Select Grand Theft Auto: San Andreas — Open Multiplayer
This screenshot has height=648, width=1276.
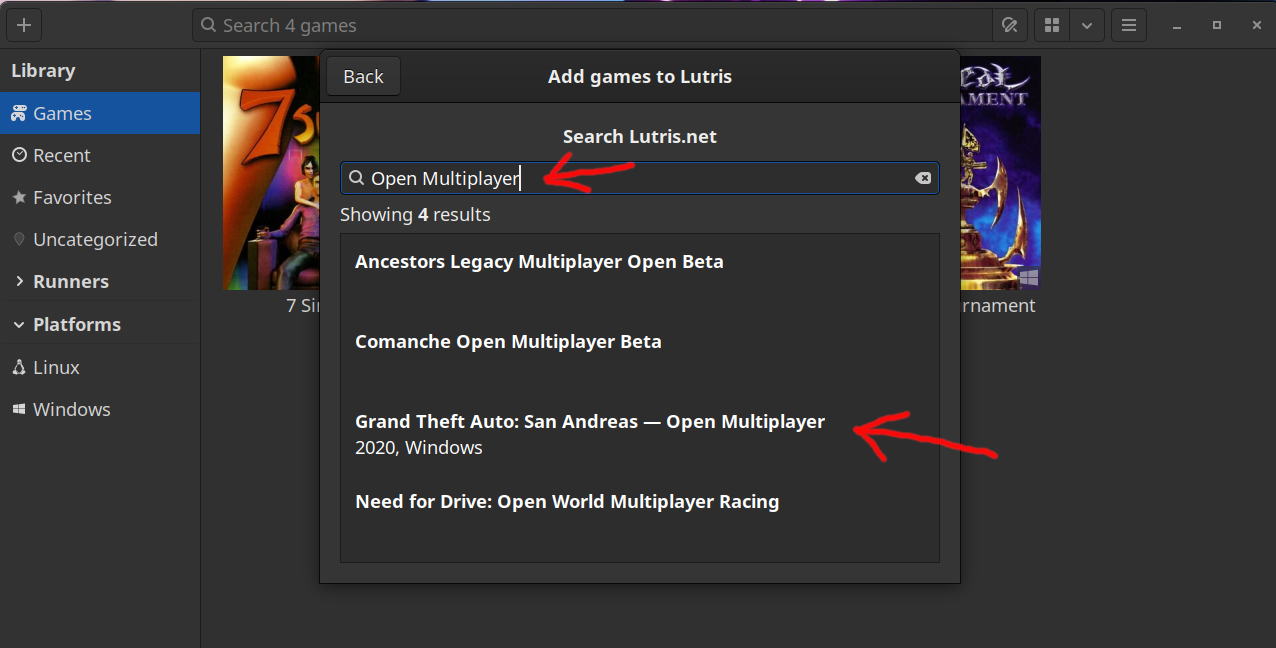[x=640, y=435]
